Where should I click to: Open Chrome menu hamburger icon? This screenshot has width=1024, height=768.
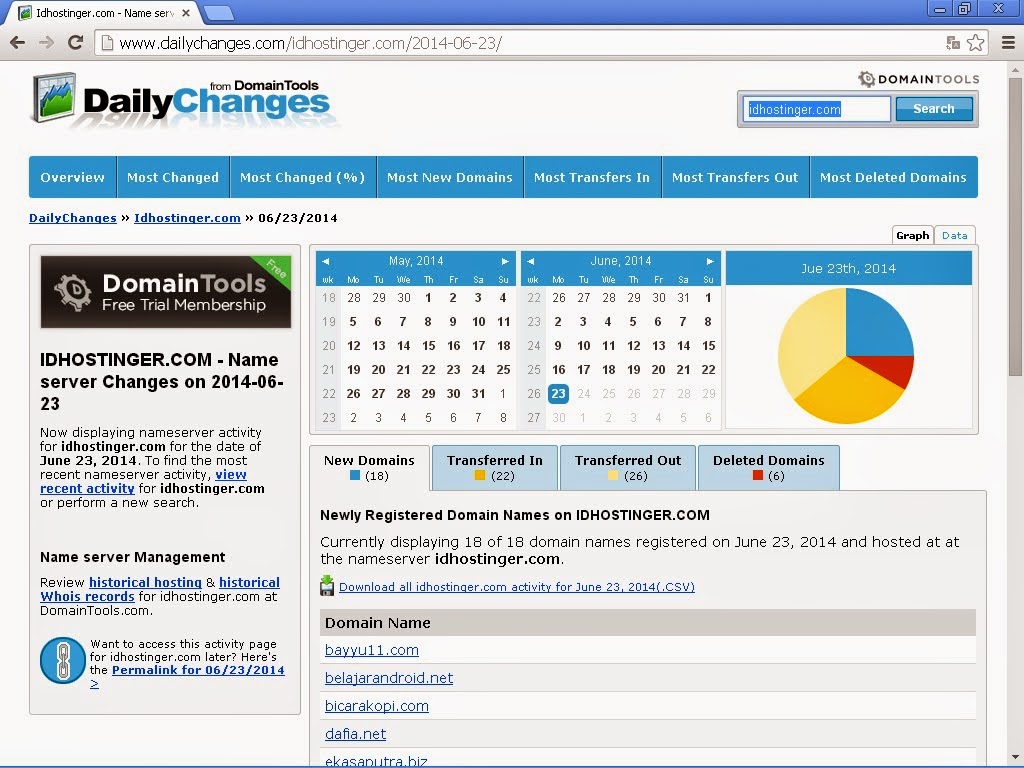coord(1008,43)
